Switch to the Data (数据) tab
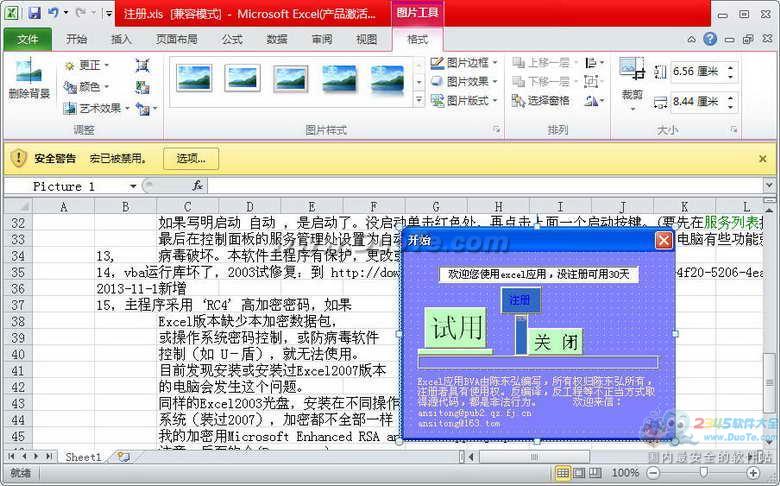780x486 pixels. [x=277, y=39]
